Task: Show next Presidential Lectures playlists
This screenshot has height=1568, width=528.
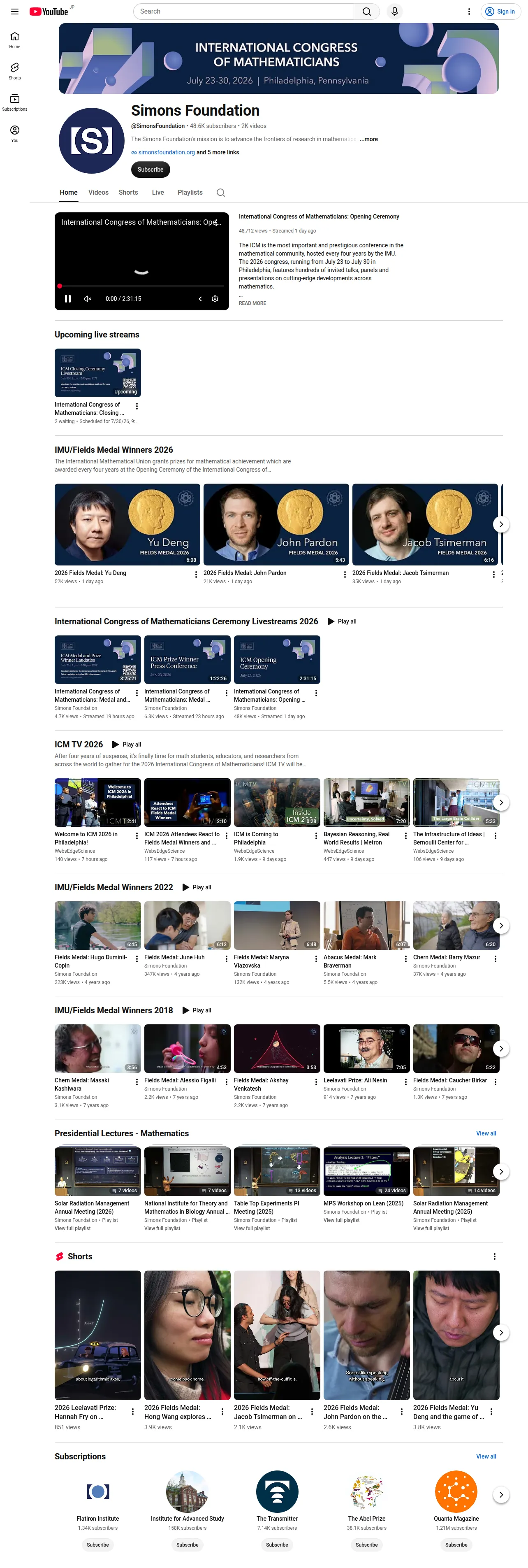Action: [500, 1171]
